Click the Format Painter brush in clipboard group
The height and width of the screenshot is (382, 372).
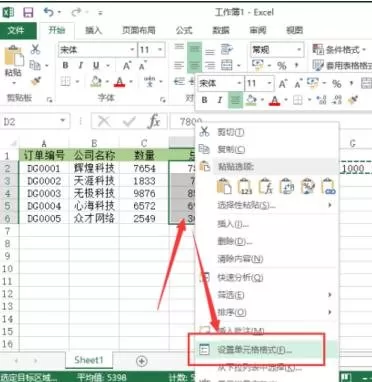pyautogui.click(x=35, y=81)
